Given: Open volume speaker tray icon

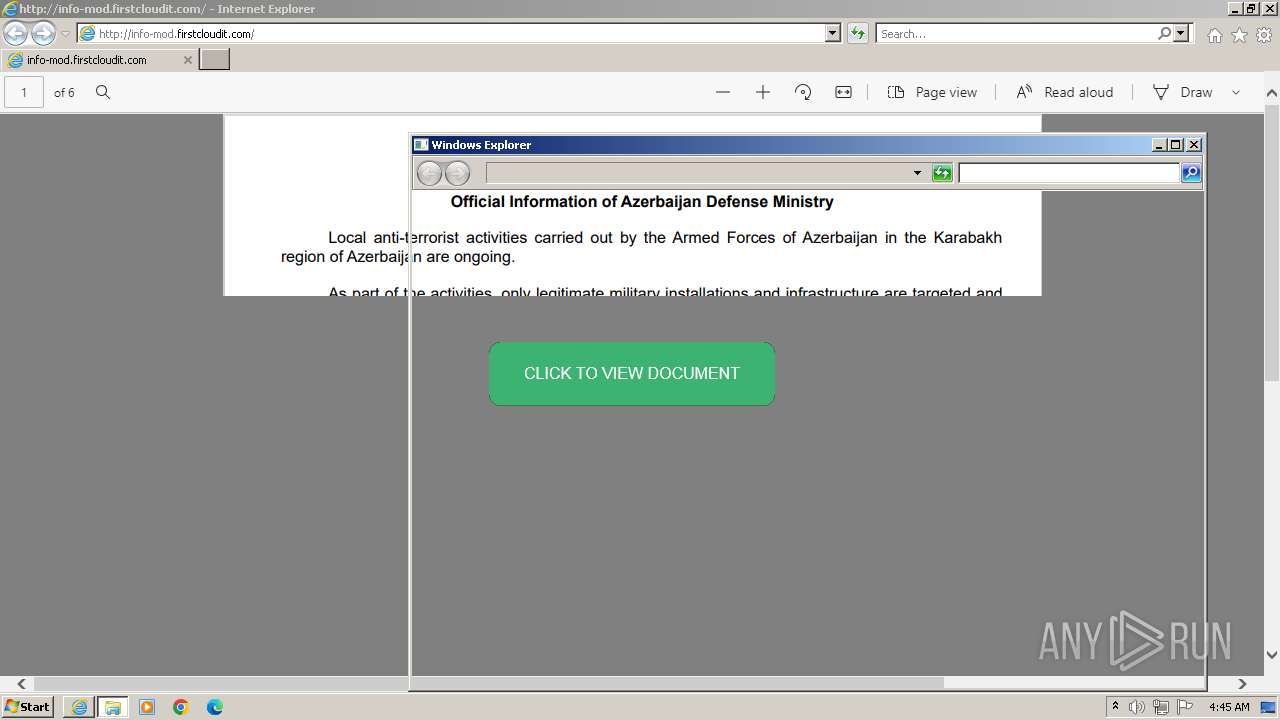Looking at the screenshot, I should click(1137, 707).
